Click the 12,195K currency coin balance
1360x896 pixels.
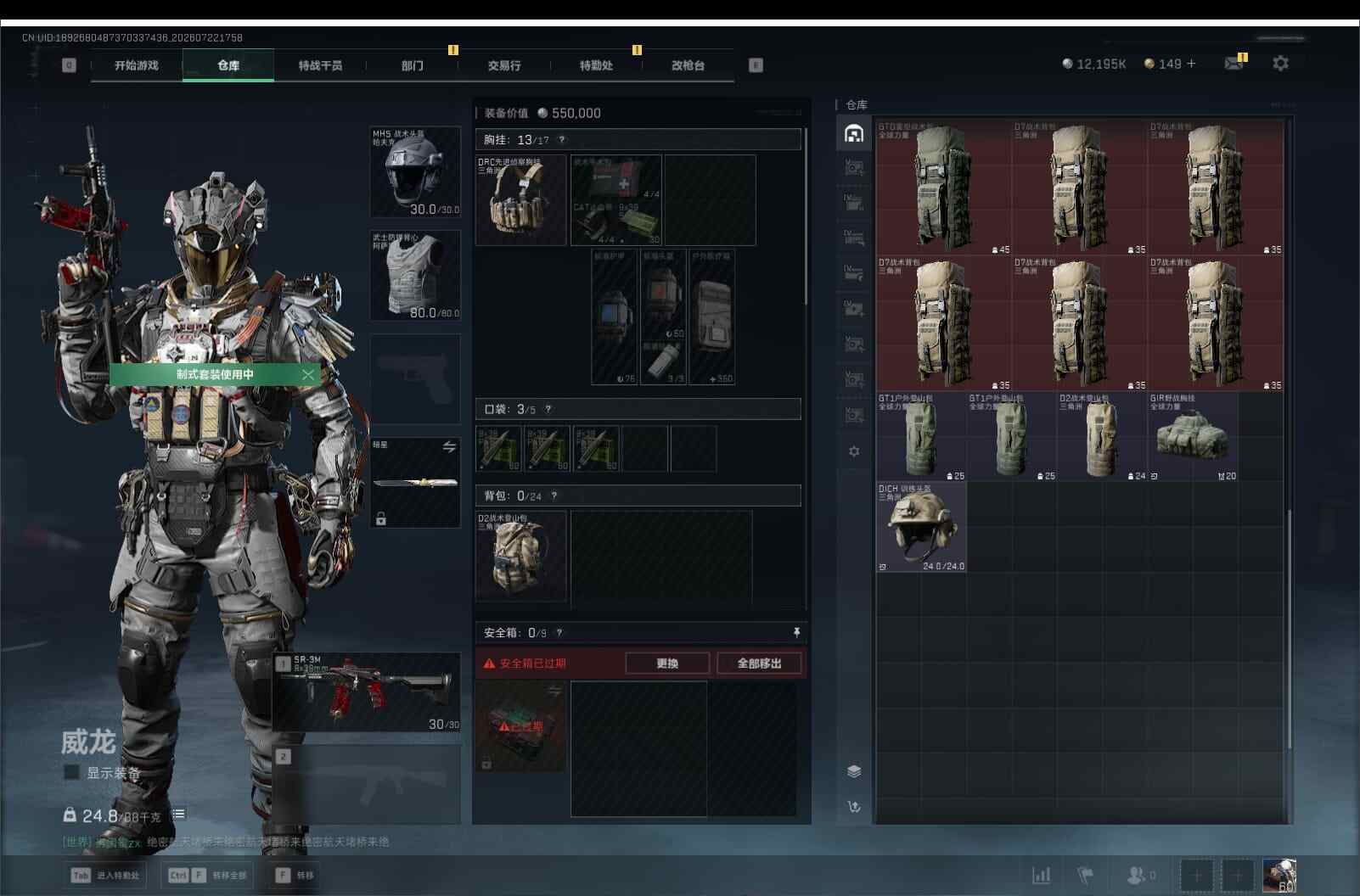pos(1093,64)
